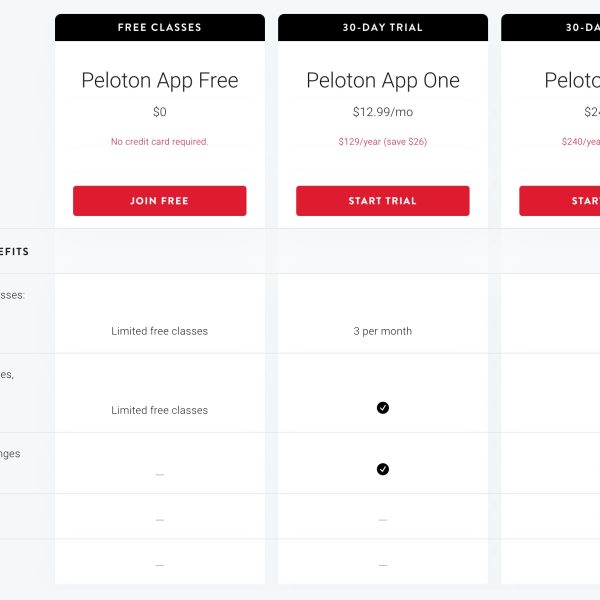Click the bottom dash in App One column
The image size is (600, 600).
pos(382,565)
